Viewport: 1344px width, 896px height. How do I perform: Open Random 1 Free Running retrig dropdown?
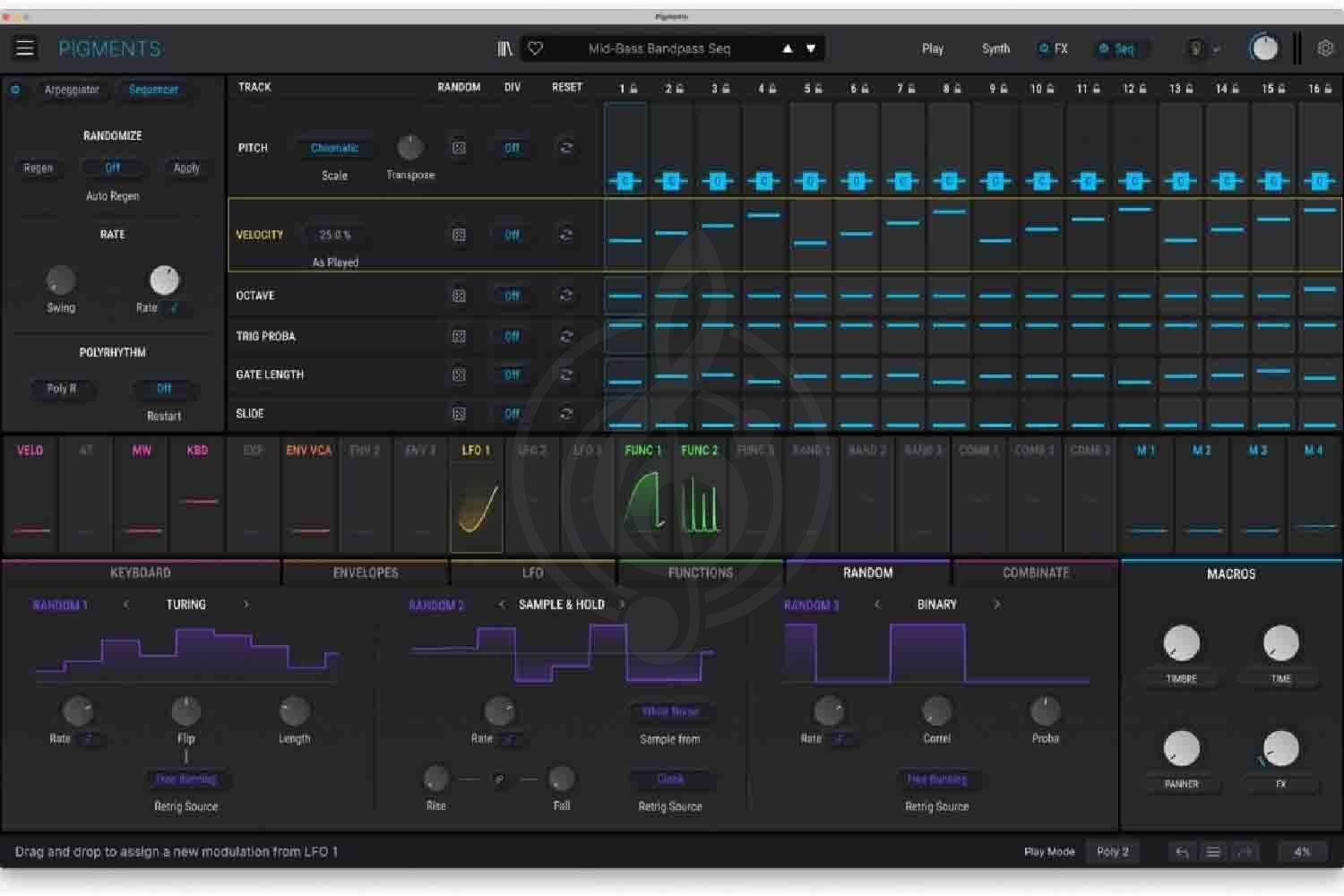[x=186, y=779]
